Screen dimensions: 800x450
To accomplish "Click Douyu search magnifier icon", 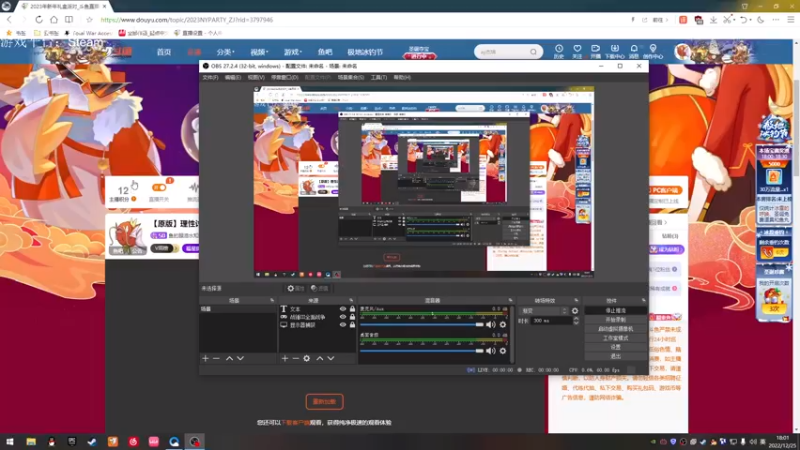I will 533,52.
